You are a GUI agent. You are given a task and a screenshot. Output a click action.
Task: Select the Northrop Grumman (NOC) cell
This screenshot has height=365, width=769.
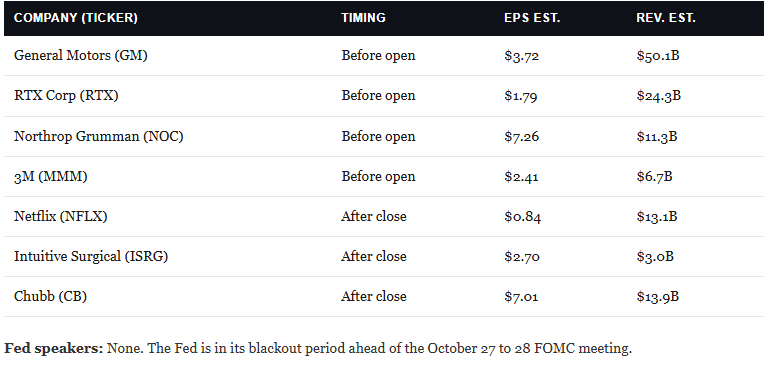click(x=99, y=136)
